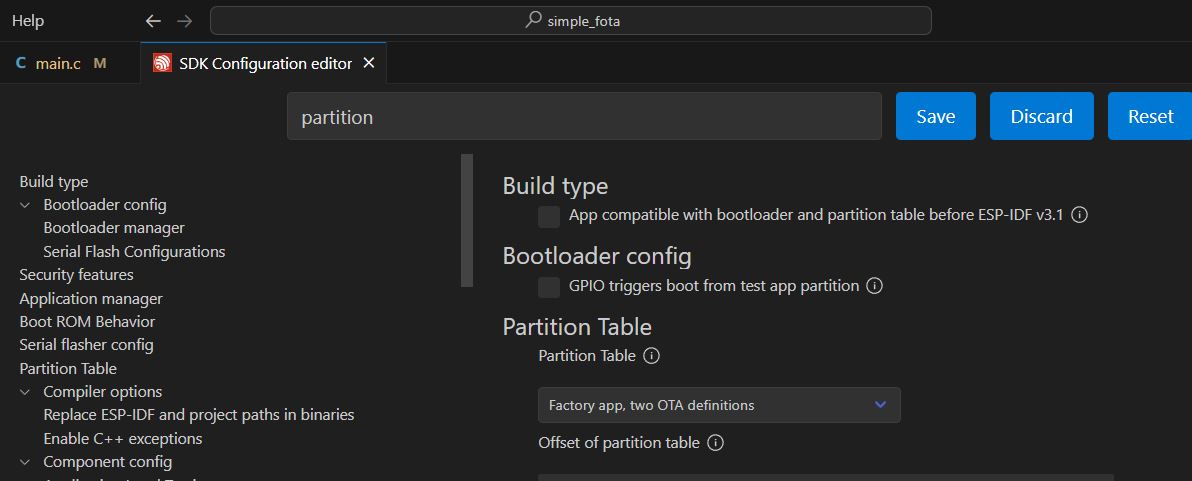Screen dimensions: 1192x481
Task: Save the SDK configuration
Action: coord(936,116)
